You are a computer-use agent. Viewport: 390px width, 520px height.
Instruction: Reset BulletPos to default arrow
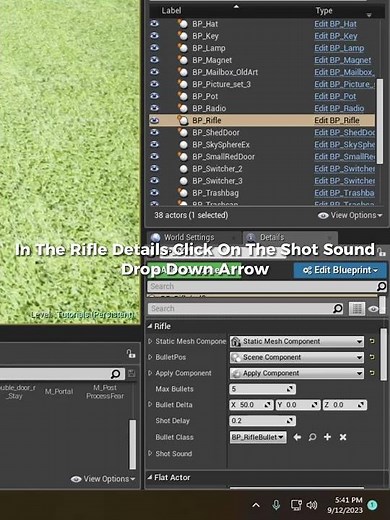point(372,357)
